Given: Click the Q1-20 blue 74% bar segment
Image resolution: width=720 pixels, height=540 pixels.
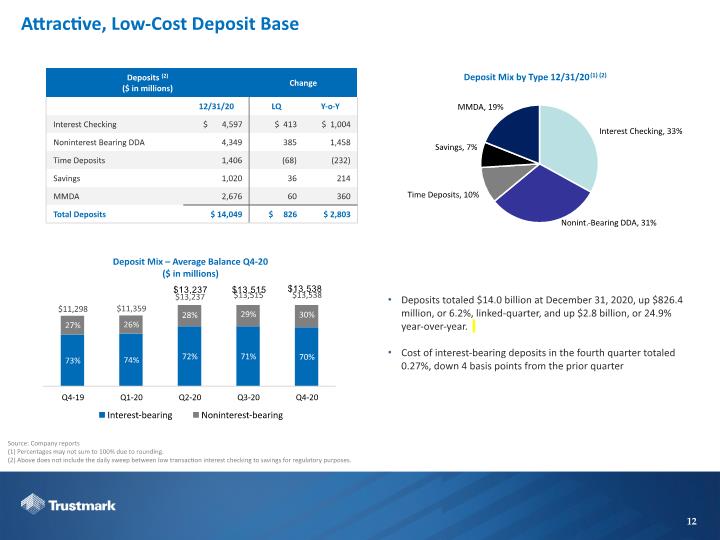Looking at the screenshot, I should click(x=131, y=360).
